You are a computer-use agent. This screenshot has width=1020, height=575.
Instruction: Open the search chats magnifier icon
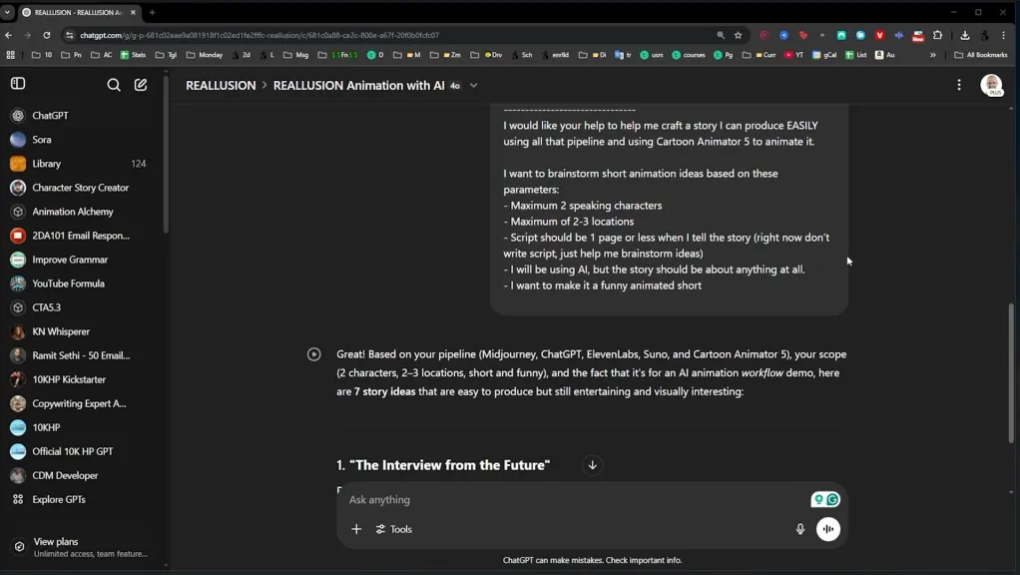[x=114, y=85]
